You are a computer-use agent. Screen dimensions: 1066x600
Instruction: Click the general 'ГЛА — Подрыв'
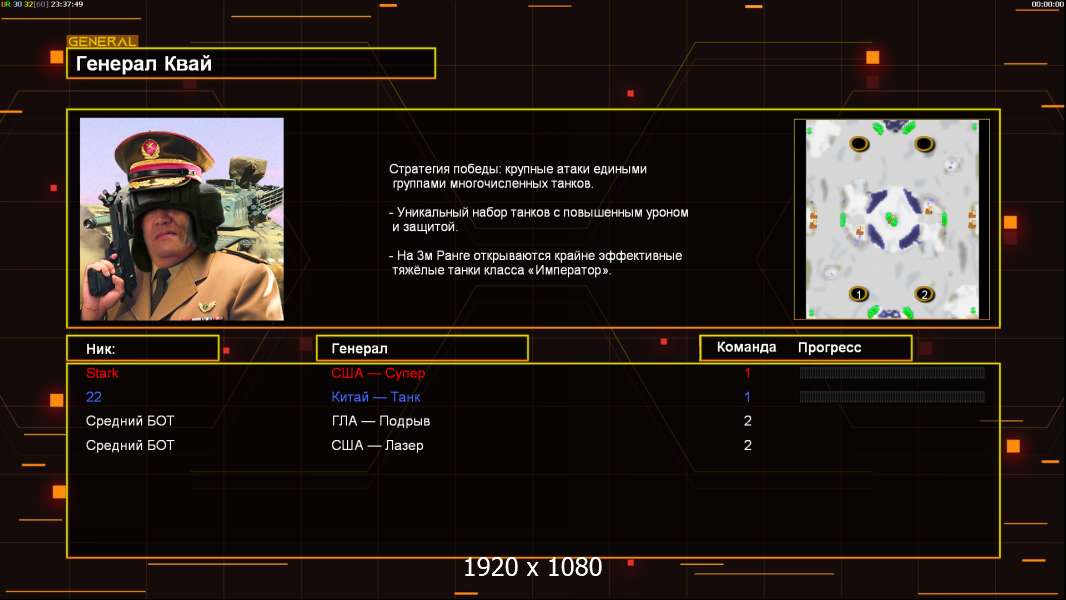coord(381,421)
